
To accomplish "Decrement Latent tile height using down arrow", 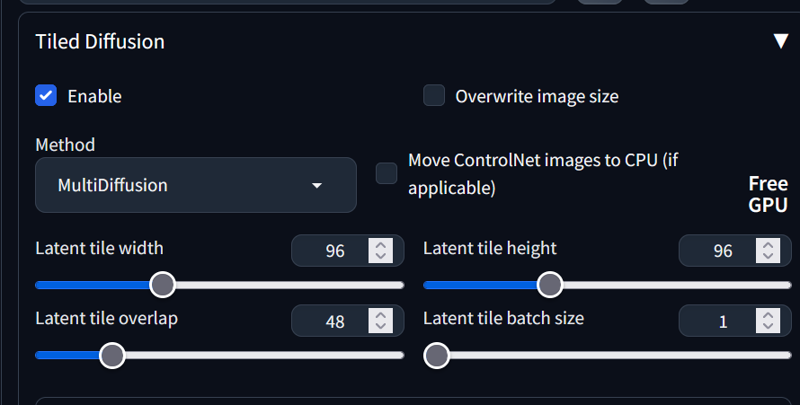I will click(x=768, y=256).
